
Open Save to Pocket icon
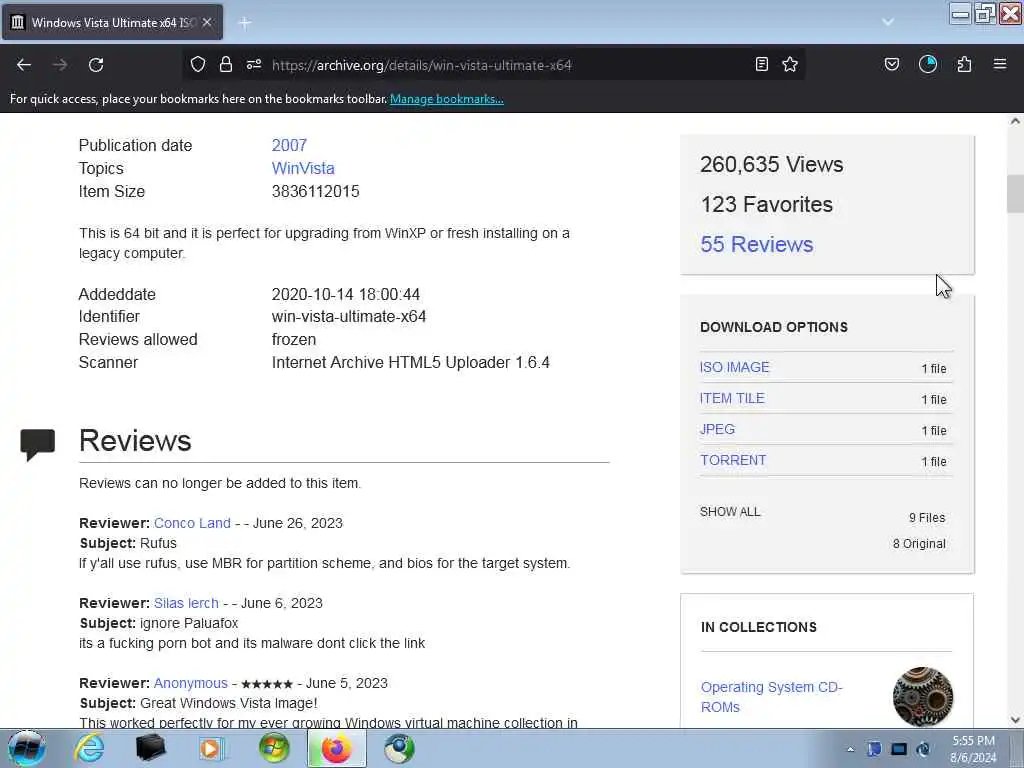point(891,64)
